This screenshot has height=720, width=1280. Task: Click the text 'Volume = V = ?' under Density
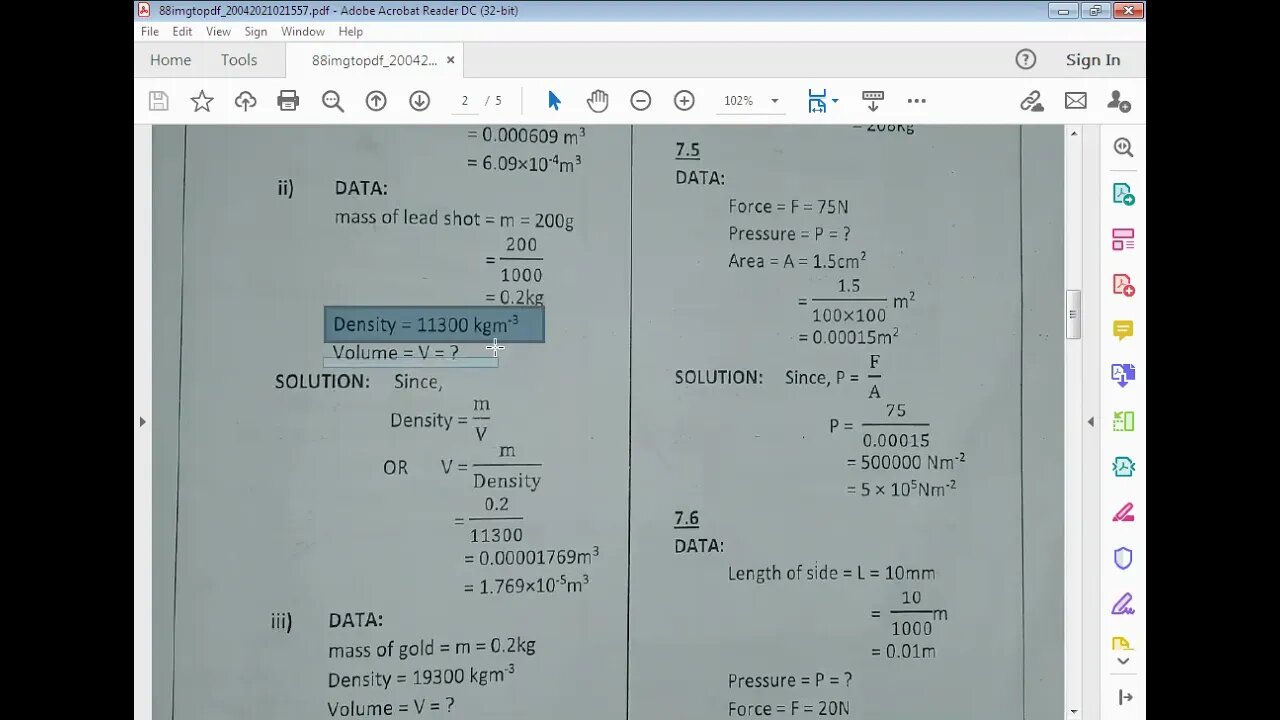coord(396,352)
